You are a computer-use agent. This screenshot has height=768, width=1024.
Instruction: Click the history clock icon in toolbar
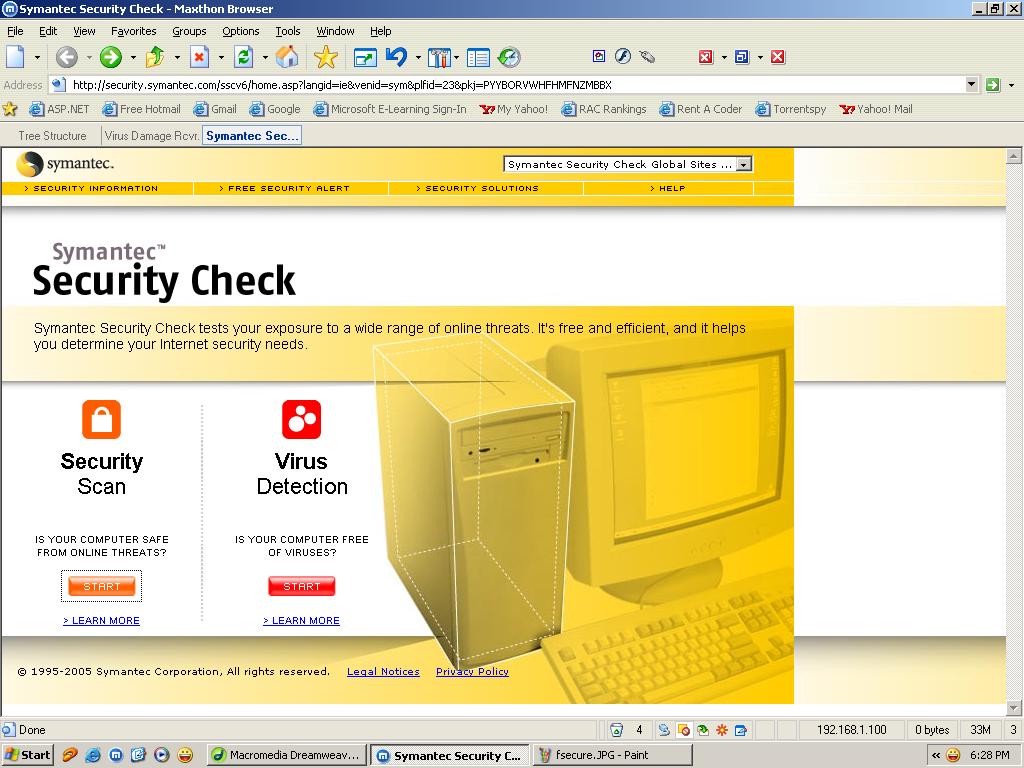[509, 57]
